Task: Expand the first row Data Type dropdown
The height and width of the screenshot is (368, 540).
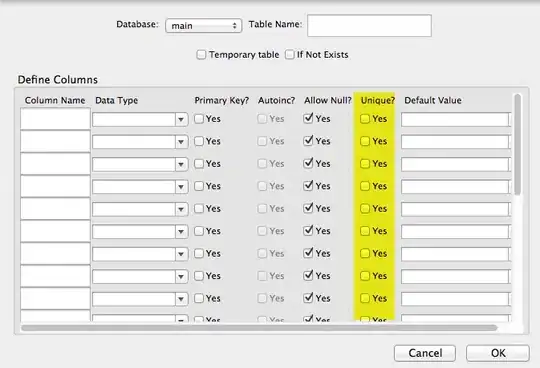Action: (140, 120)
